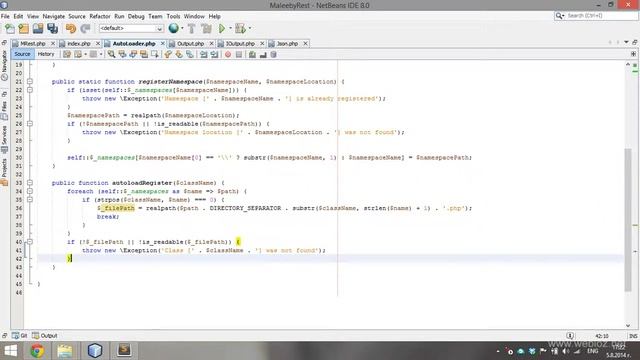Viewport: 640px width, 360px height.
Task: Collapse the strpos if-block fold at line 35
Action: click(30, 200)
